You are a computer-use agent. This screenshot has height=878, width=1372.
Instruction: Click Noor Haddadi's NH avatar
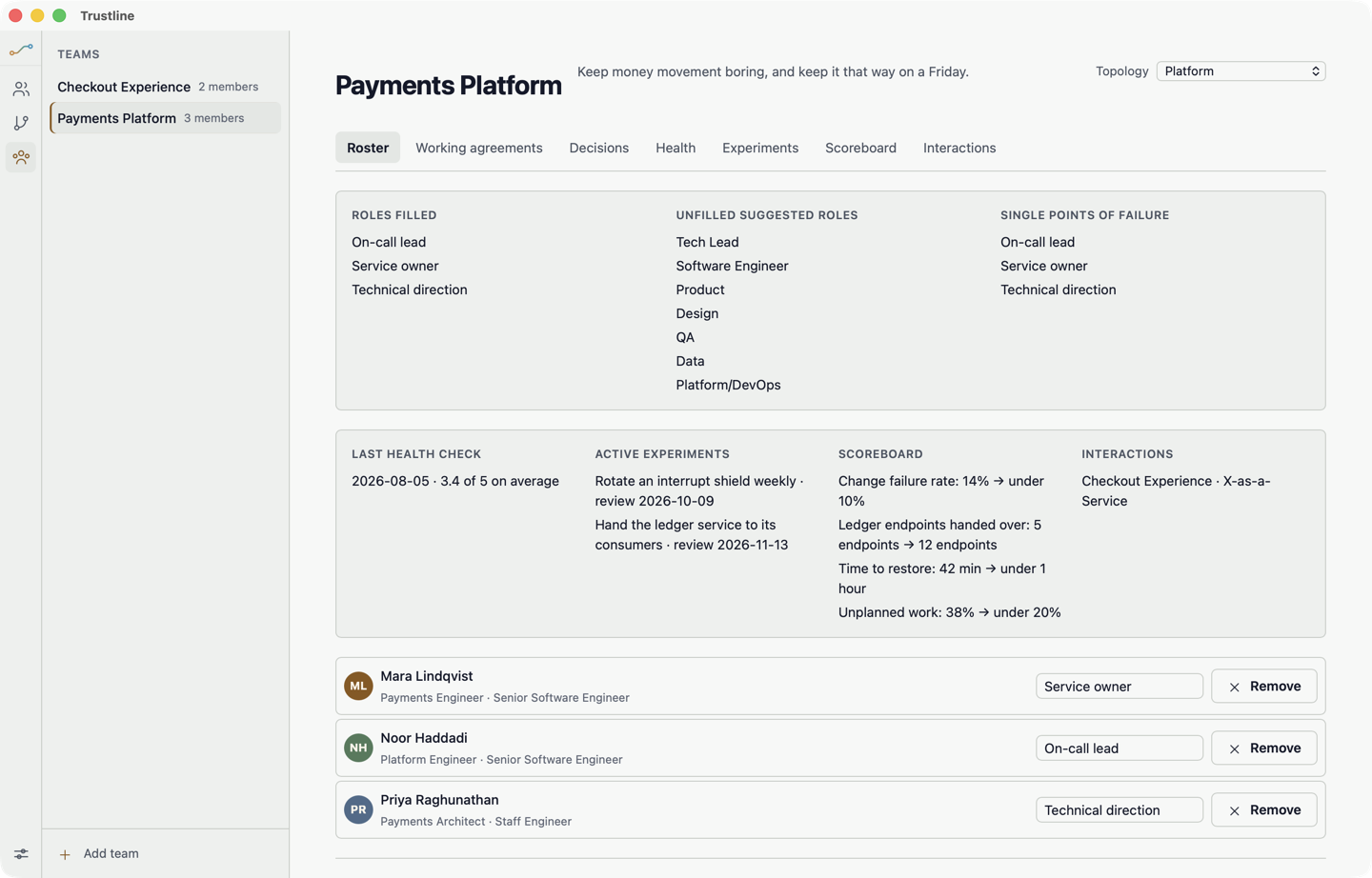(x=358, y=748)
